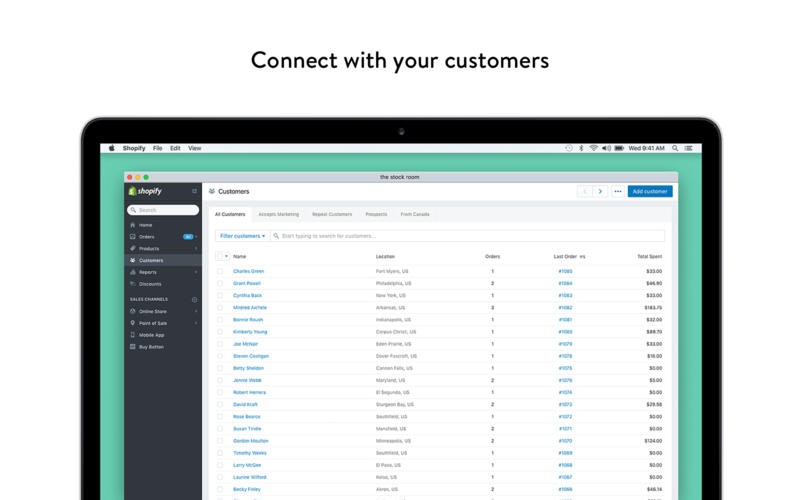Open the Edit menu in the menu bar
Viewport: 800px width, 500px height.
click(x=175, y=148)
